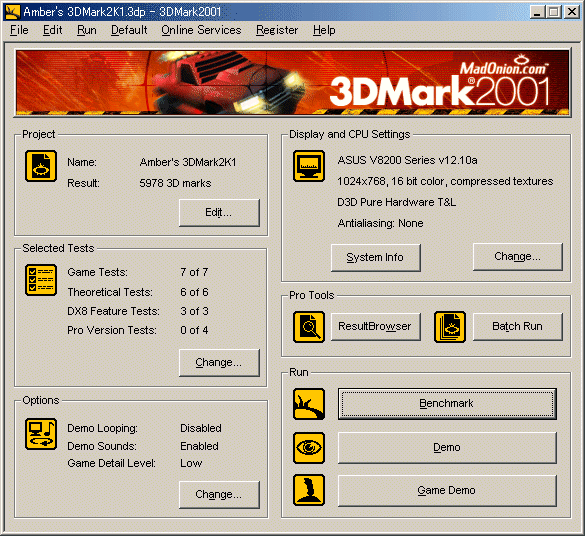Viewport: 585px width, 536px height.
Task: Play the Game Demo
Action: 447,490
